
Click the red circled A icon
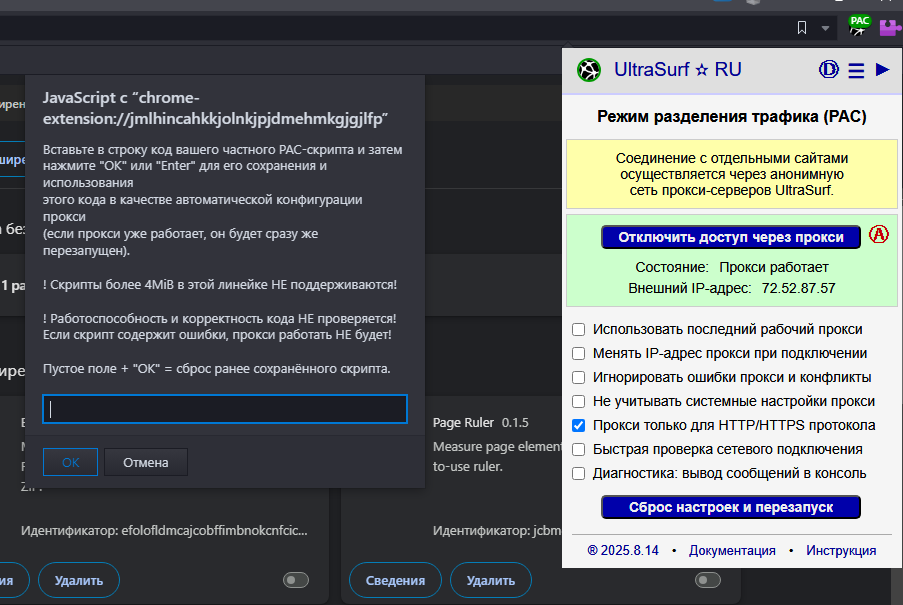(879, 234)
